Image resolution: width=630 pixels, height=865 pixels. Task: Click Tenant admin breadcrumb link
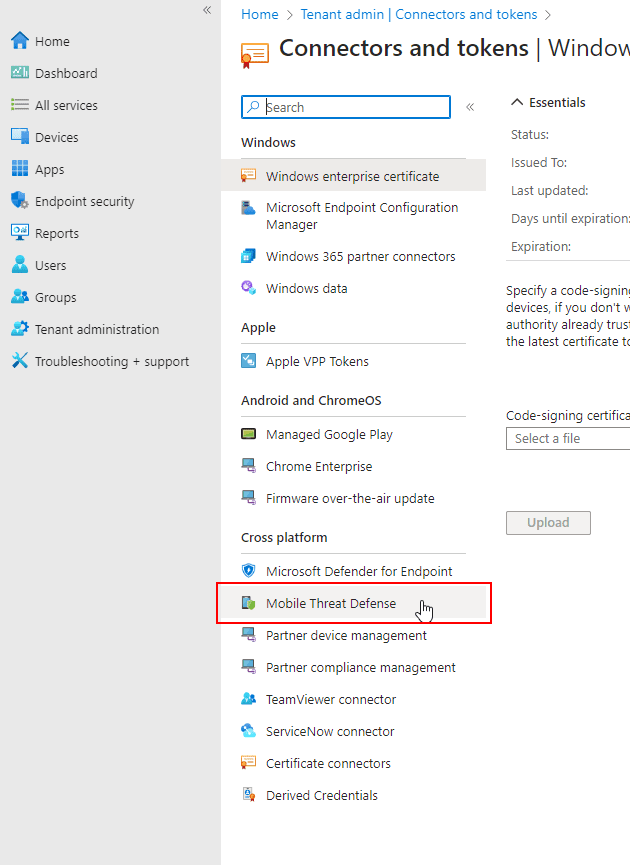tap(418, 14)
